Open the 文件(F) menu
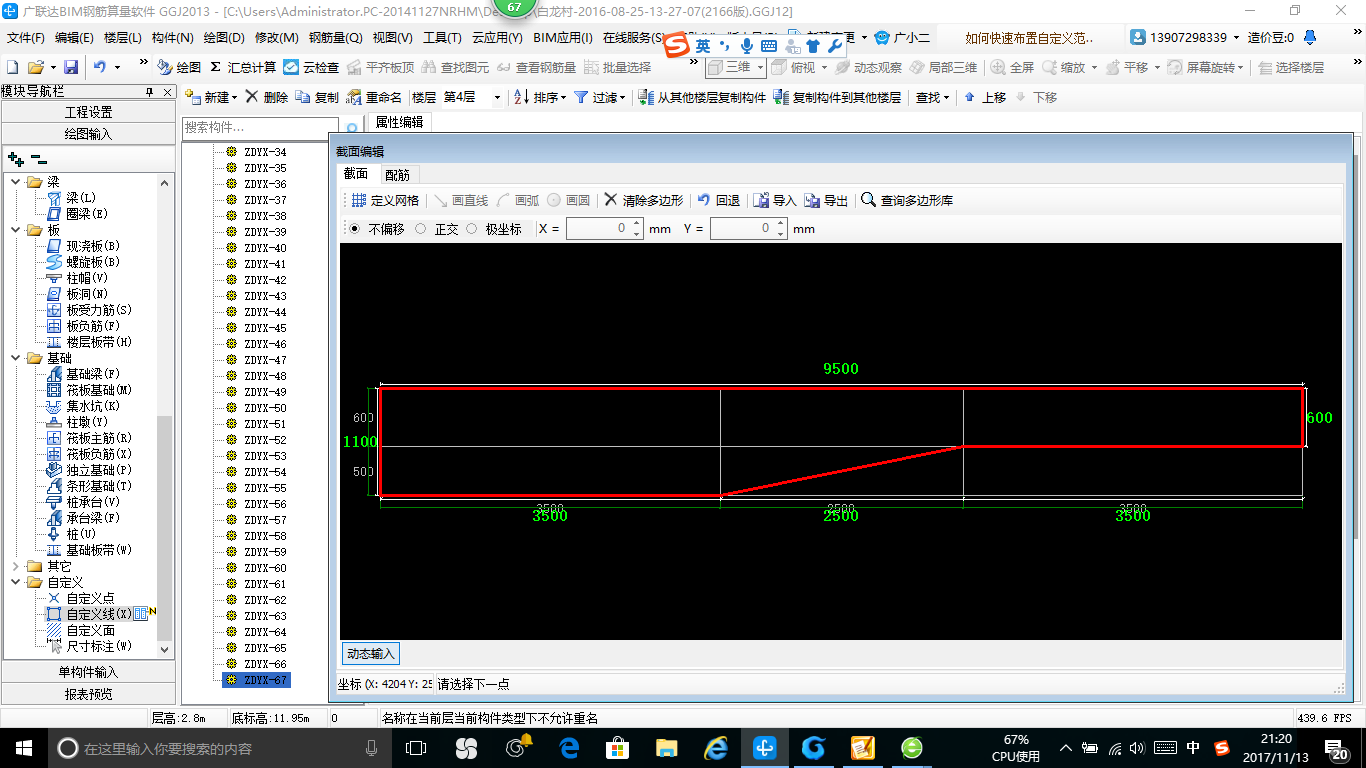The width and height of the screenshot is (1366, 768). click(x=26, y=38)
